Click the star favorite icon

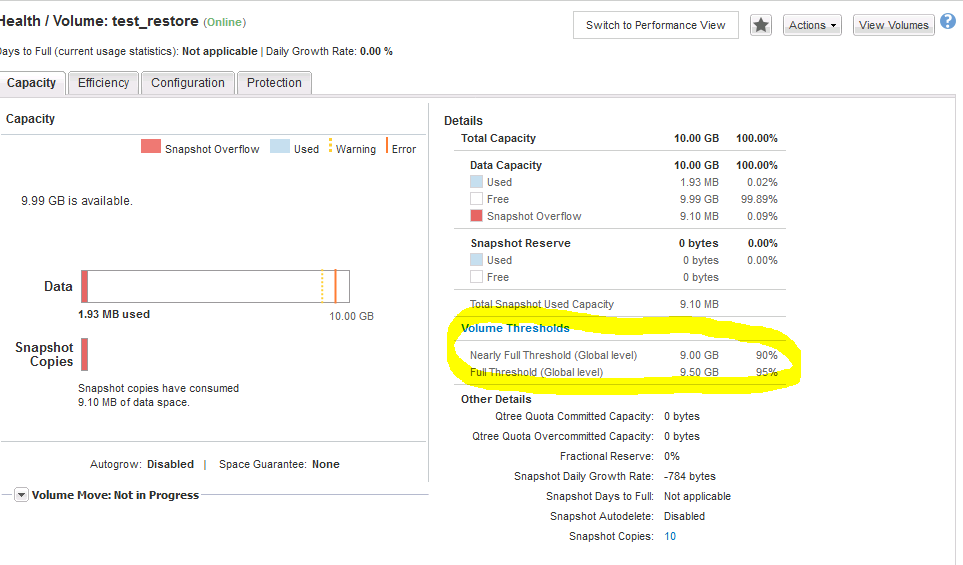[x=761, y=25]
